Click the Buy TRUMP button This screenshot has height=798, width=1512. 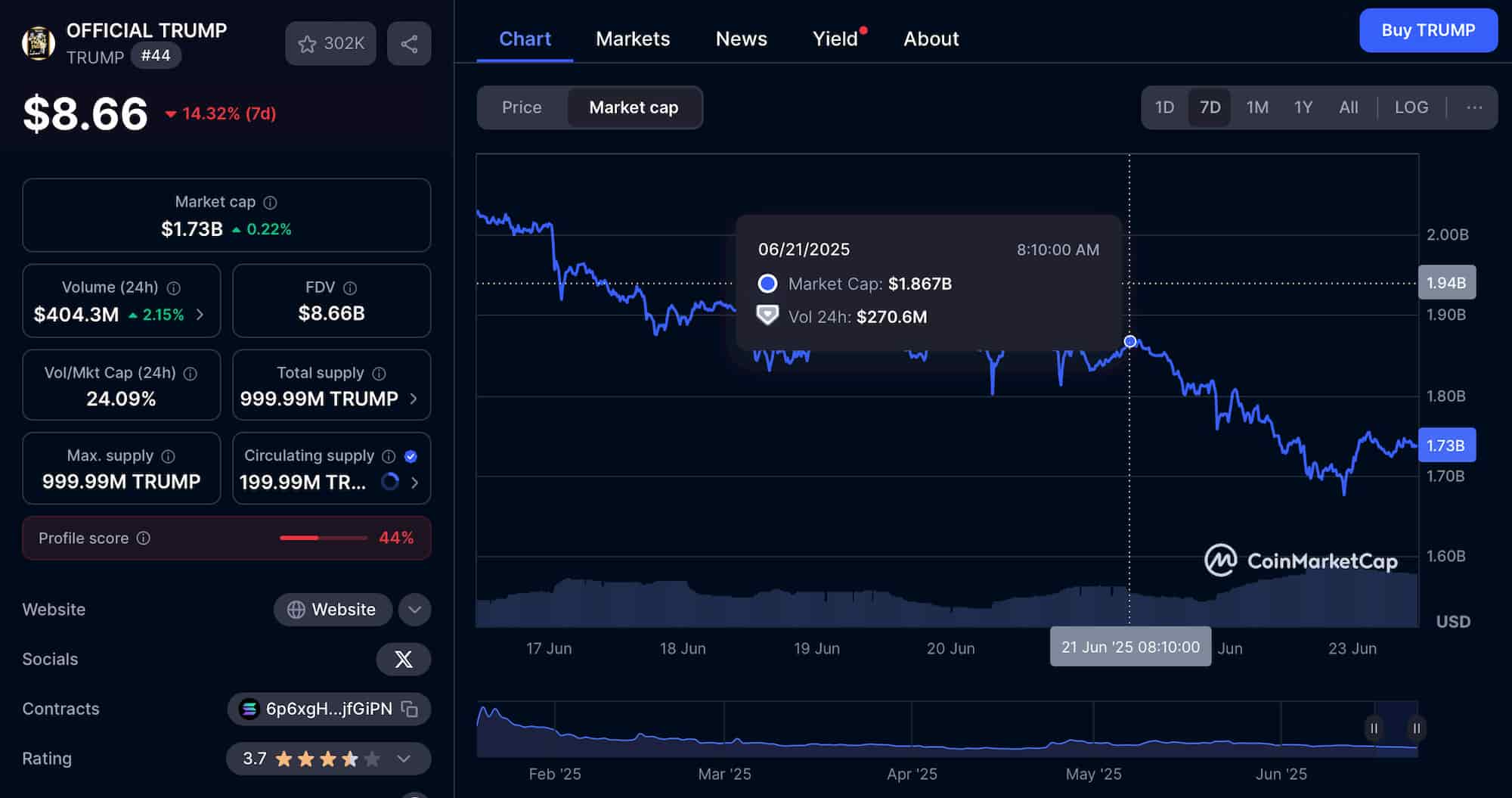1428,30
